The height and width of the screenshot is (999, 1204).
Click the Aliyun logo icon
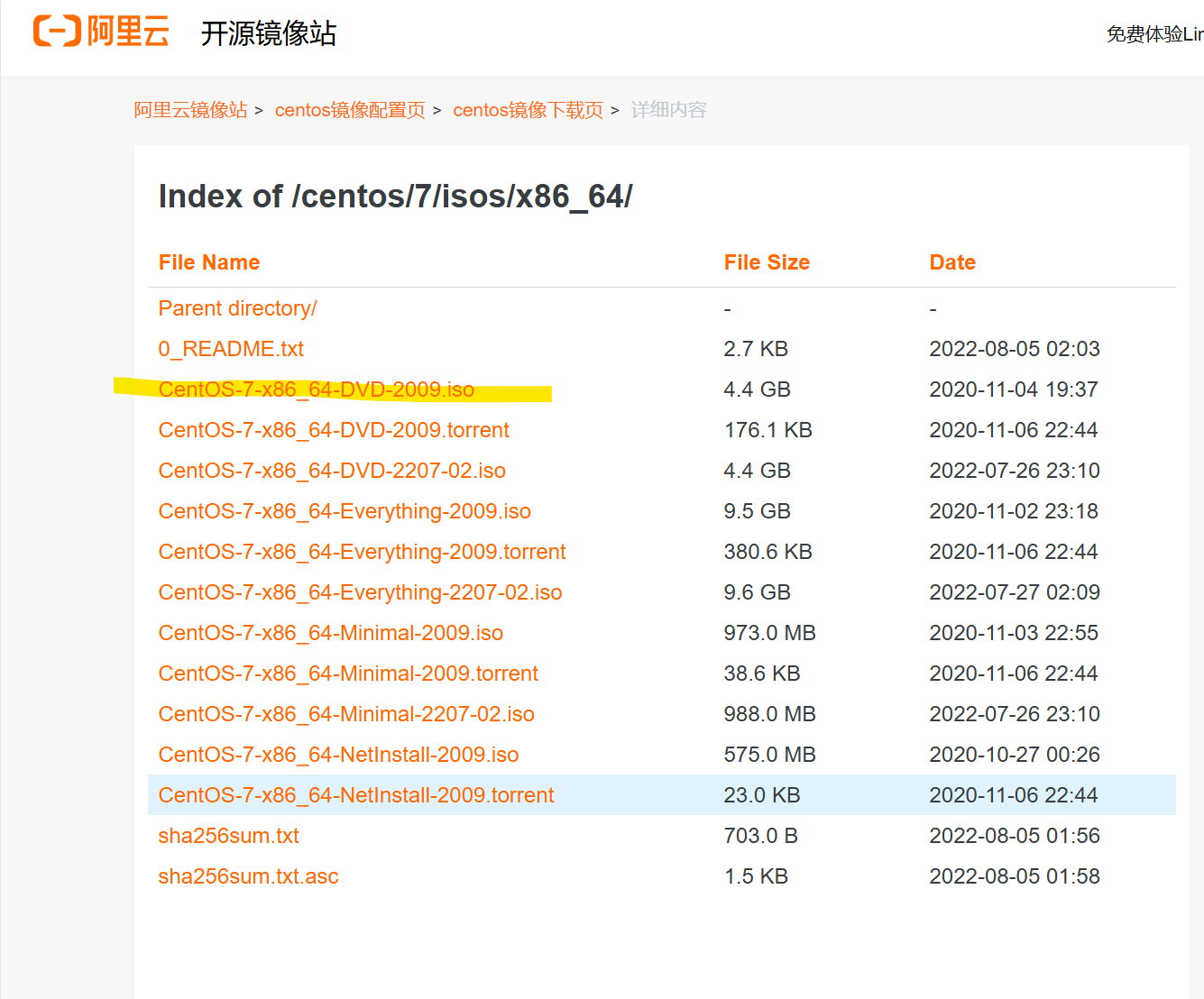[x=101, y=32]
